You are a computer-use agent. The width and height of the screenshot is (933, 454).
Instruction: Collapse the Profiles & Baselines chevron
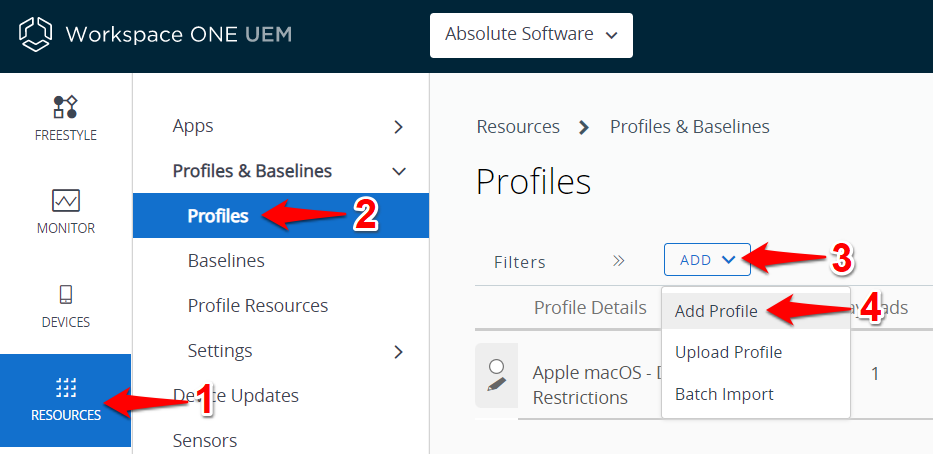(399, 172)
